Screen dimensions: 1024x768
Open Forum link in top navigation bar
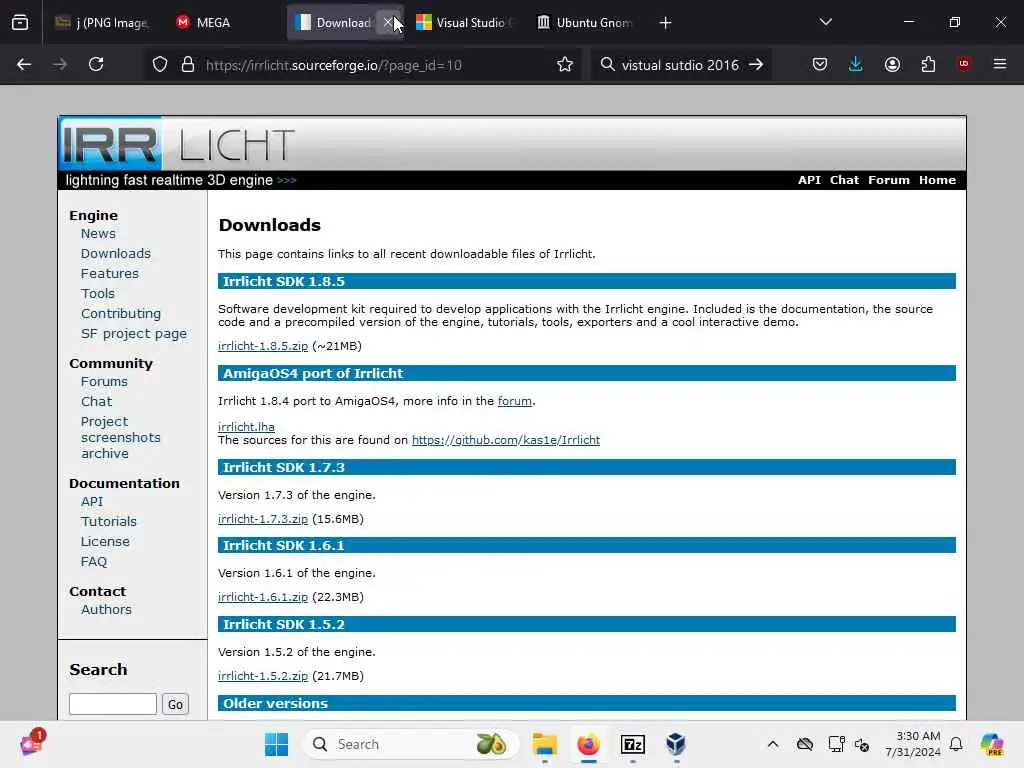pyautogui.click(x=889, y=180)
